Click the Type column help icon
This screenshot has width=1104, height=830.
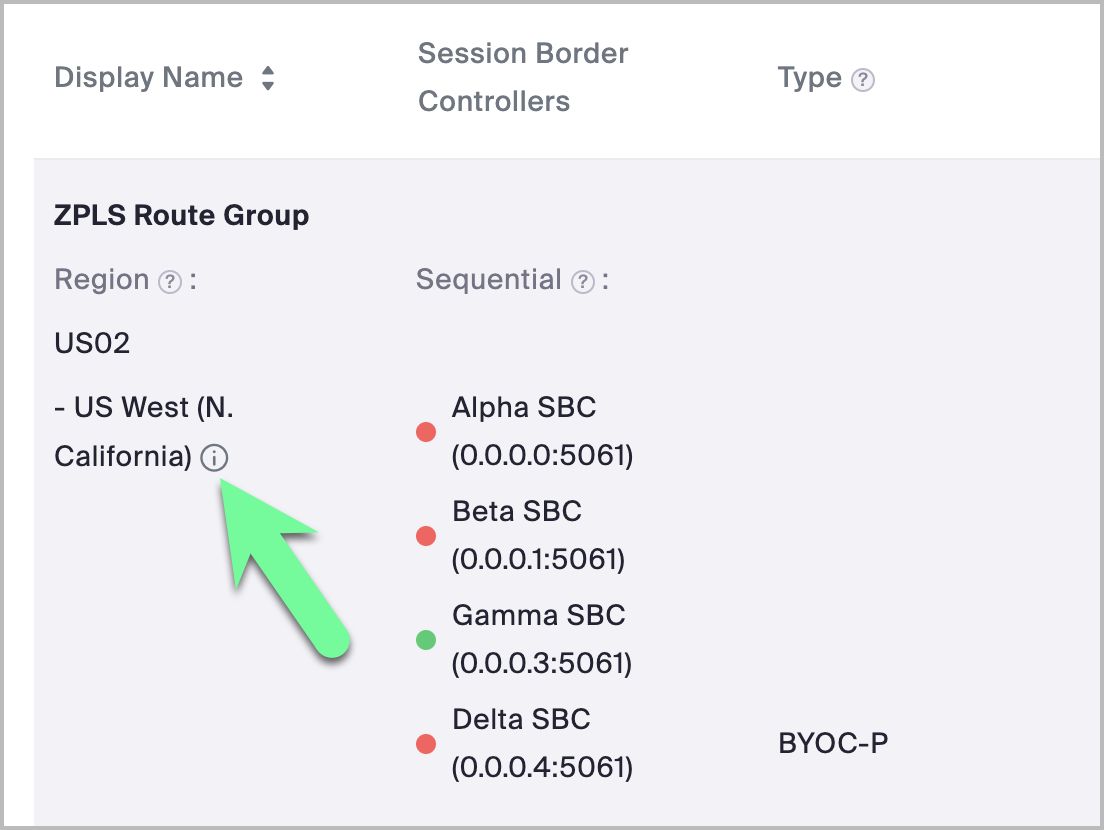863,80
